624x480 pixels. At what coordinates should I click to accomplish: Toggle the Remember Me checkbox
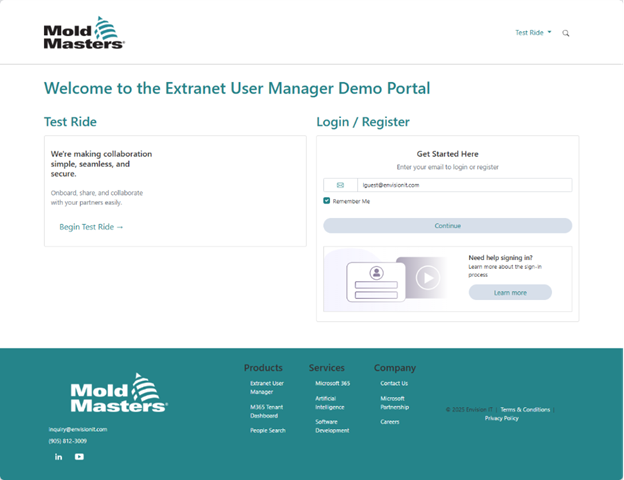[x=327, y=201]
